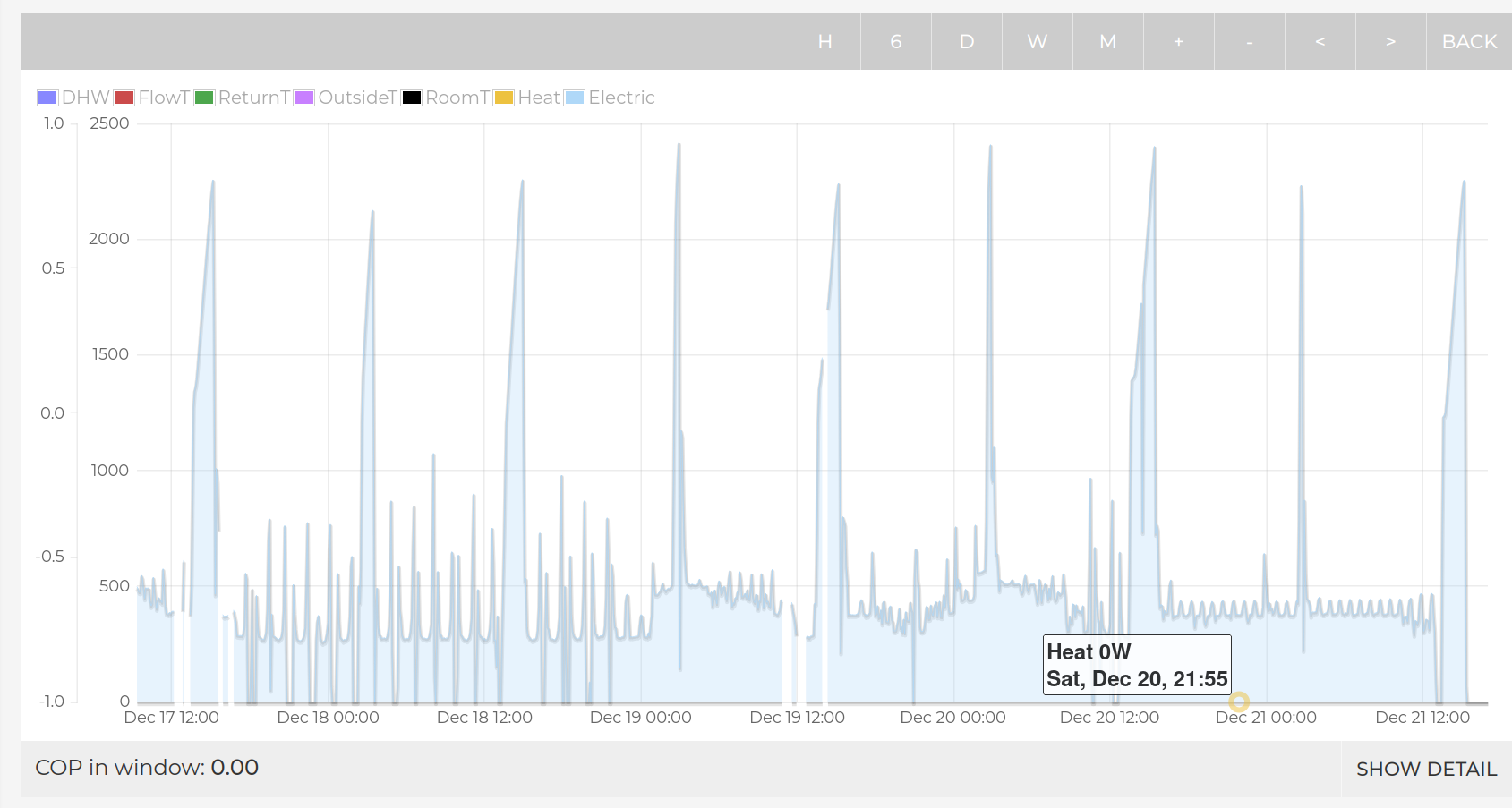The image size is (1512, 808).
Task: Select the day (D) time window
Action: pyautogui.click(x=966, y=42)
